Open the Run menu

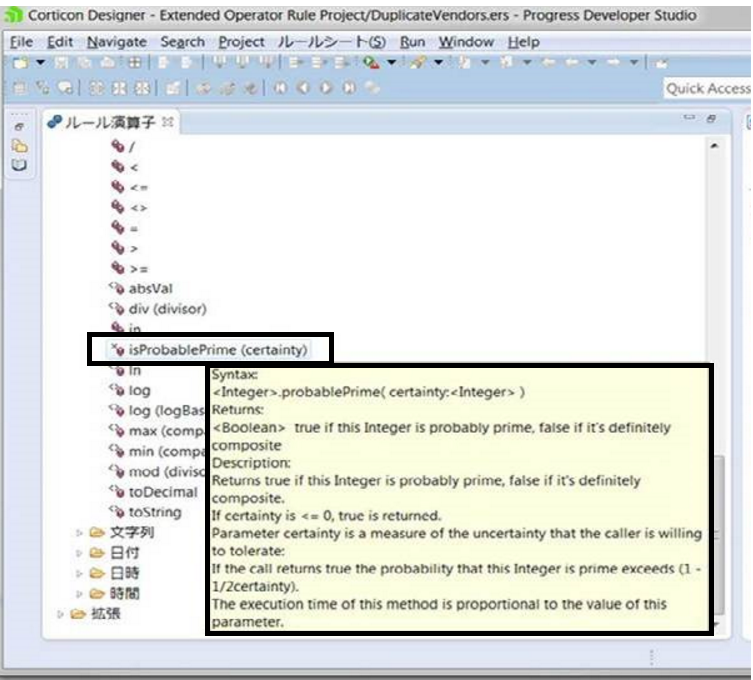(413, 42)
